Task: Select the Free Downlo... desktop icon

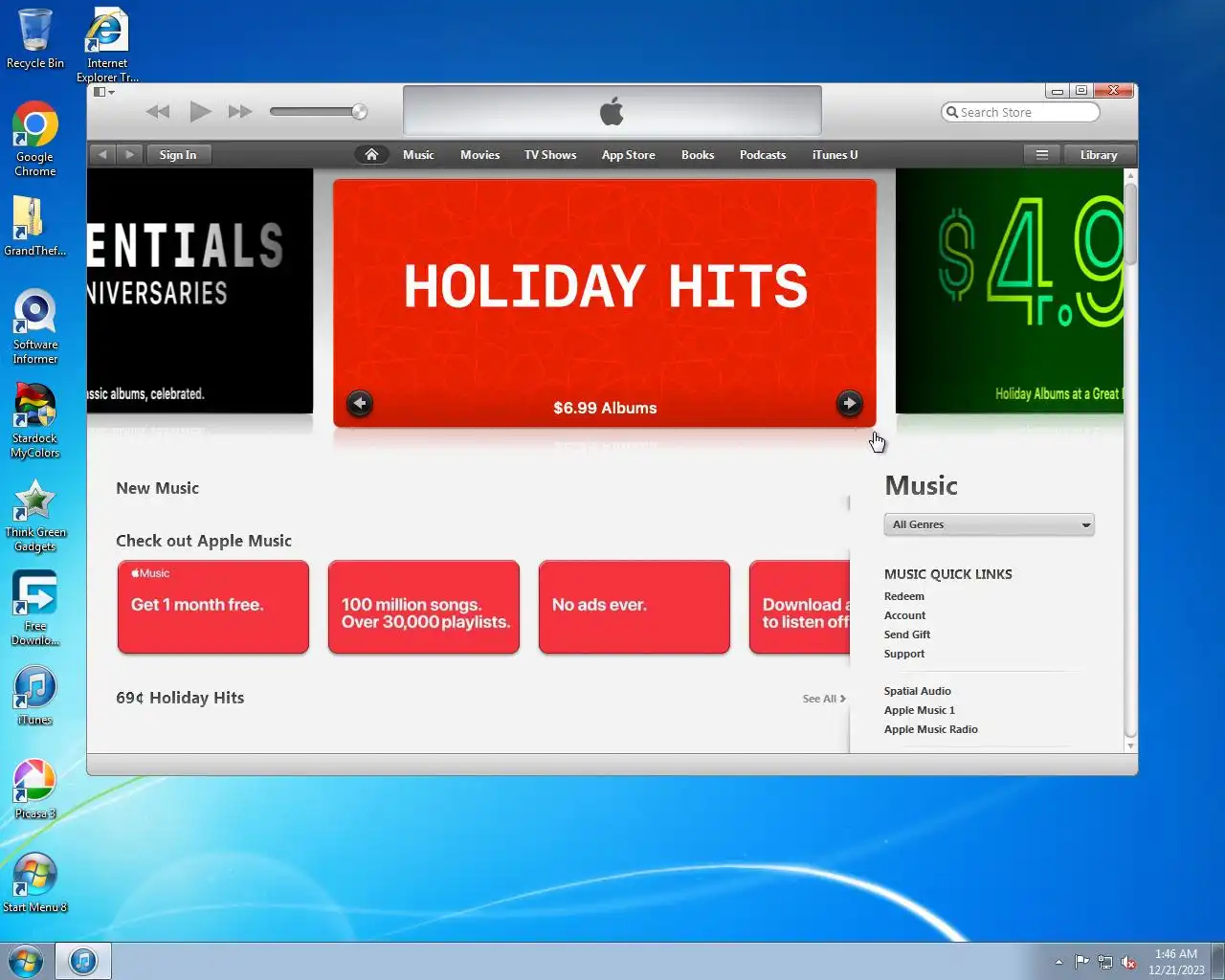Action: point(35,608)
